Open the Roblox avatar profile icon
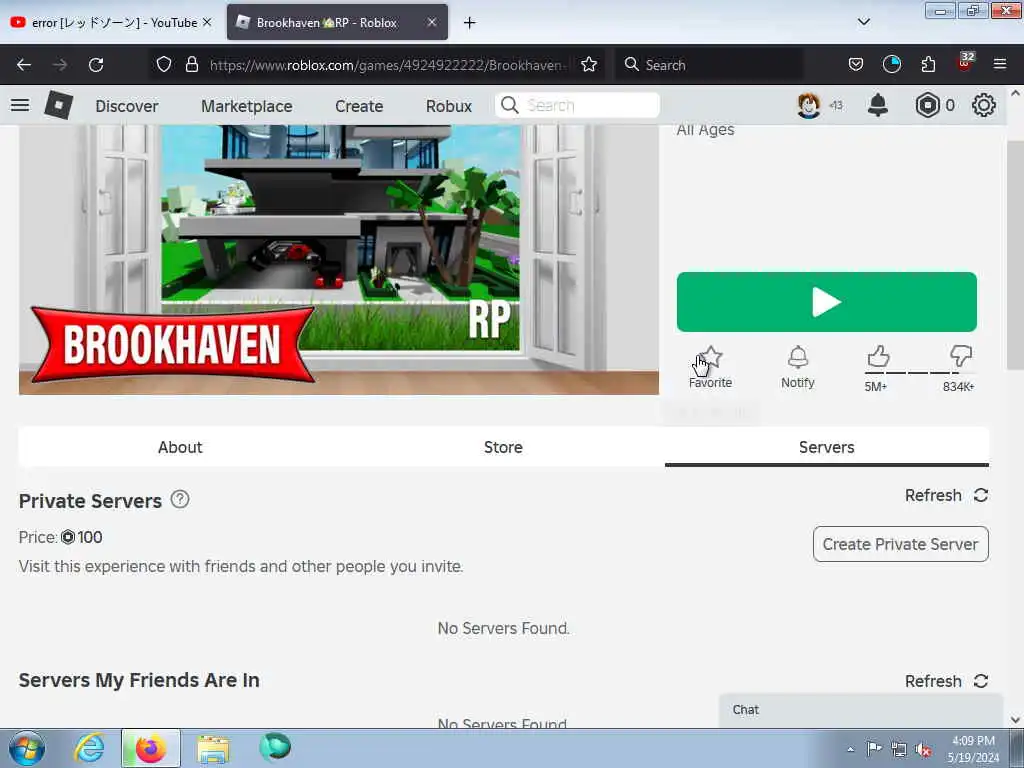This screenshot has width=1024, height=768. coord(808,105)
